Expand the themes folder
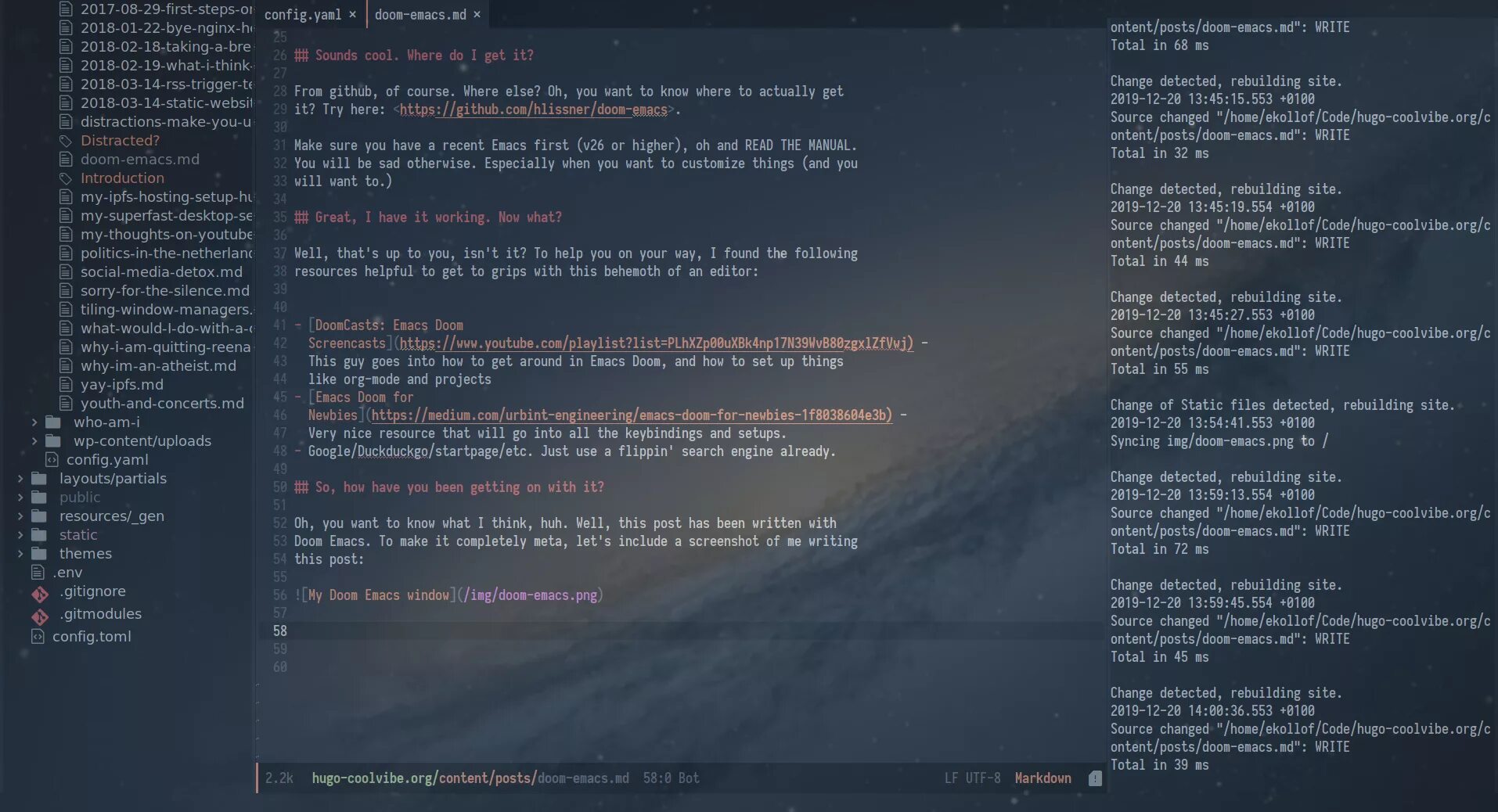The image size is (1498, 812). (x=20, y=554)
